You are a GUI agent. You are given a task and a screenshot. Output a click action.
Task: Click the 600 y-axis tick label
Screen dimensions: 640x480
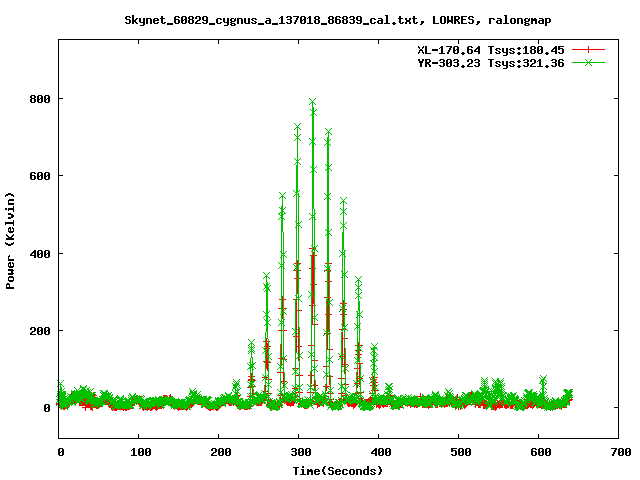point(40,176)
